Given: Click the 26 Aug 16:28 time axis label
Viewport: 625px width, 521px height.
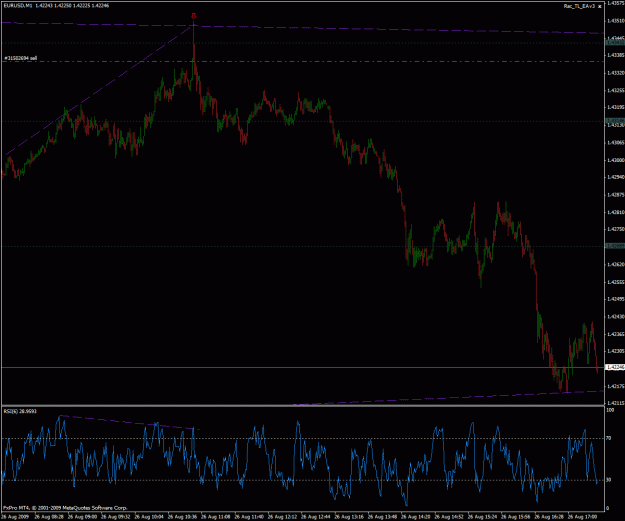Looking at the screenshot, I should [550, 517].
